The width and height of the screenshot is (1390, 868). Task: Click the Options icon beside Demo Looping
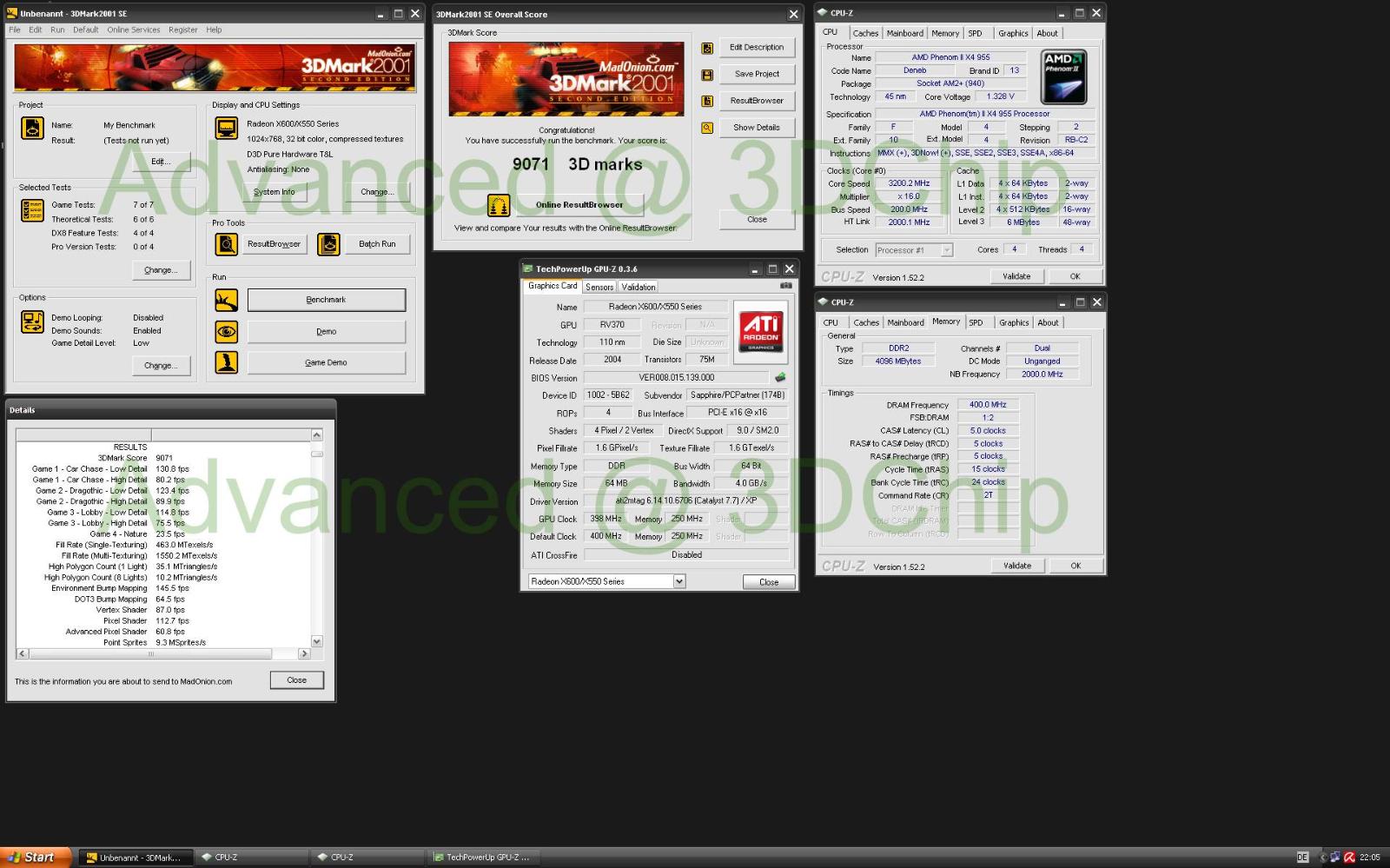tap(32, 321)
